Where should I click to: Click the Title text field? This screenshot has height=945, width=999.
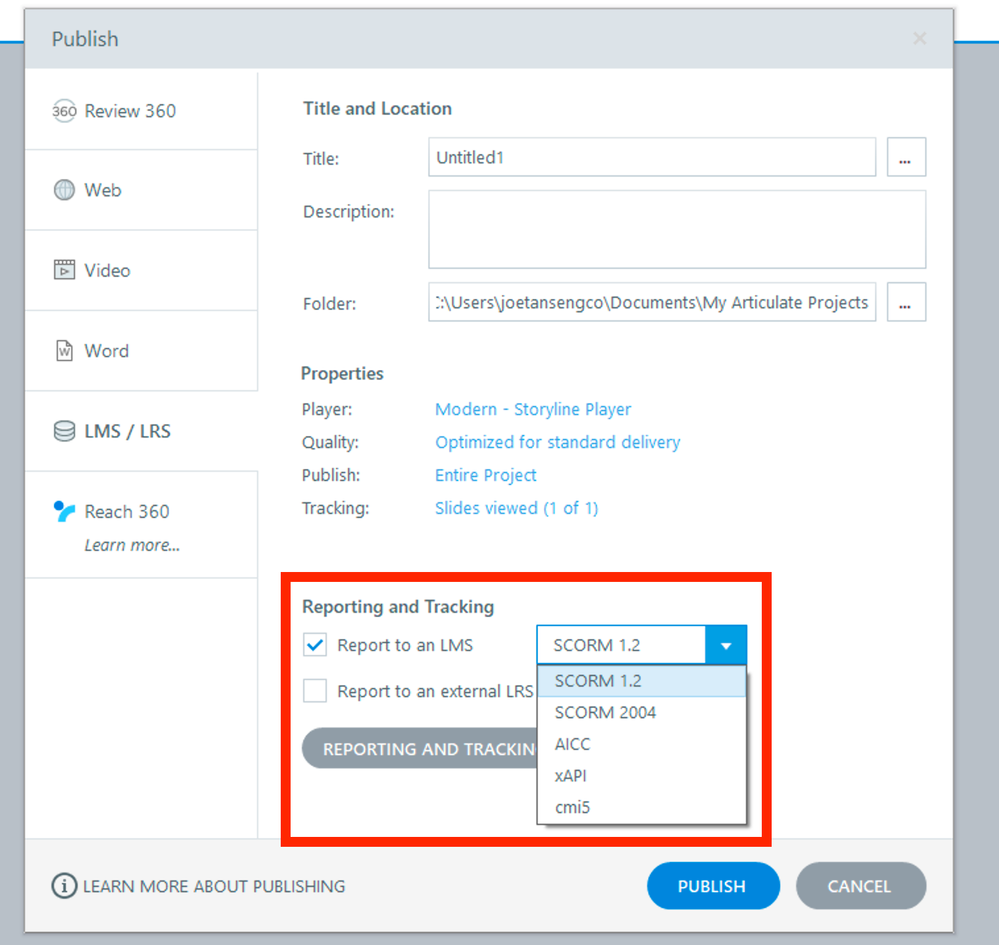(x=651, y=158)
